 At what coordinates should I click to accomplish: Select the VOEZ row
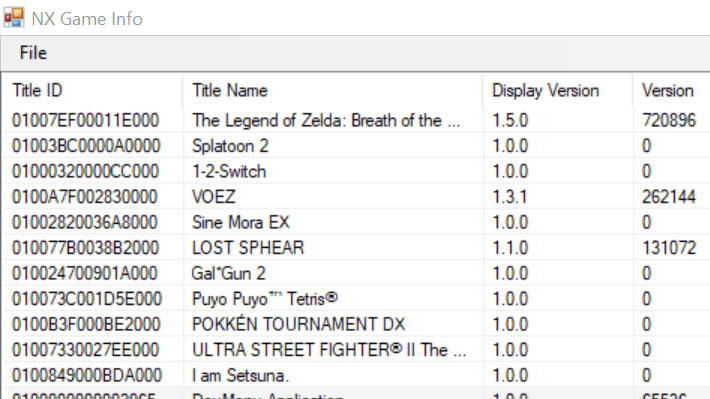point(356,197)
